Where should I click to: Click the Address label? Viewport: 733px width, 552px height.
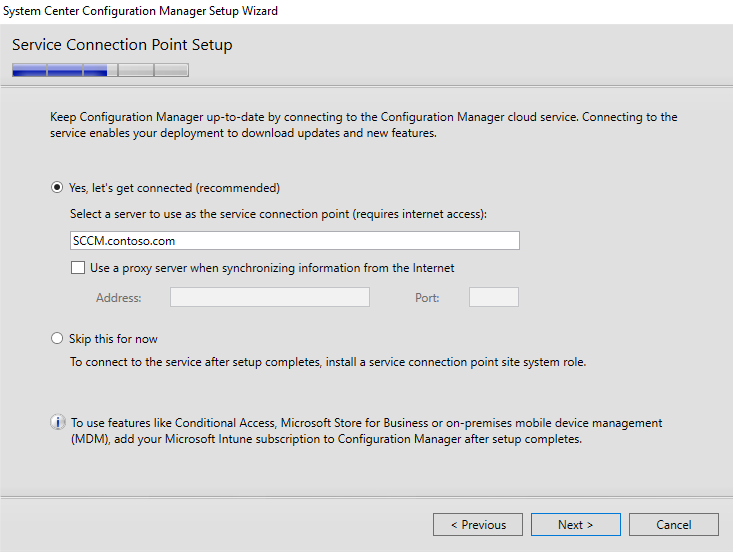119,298
